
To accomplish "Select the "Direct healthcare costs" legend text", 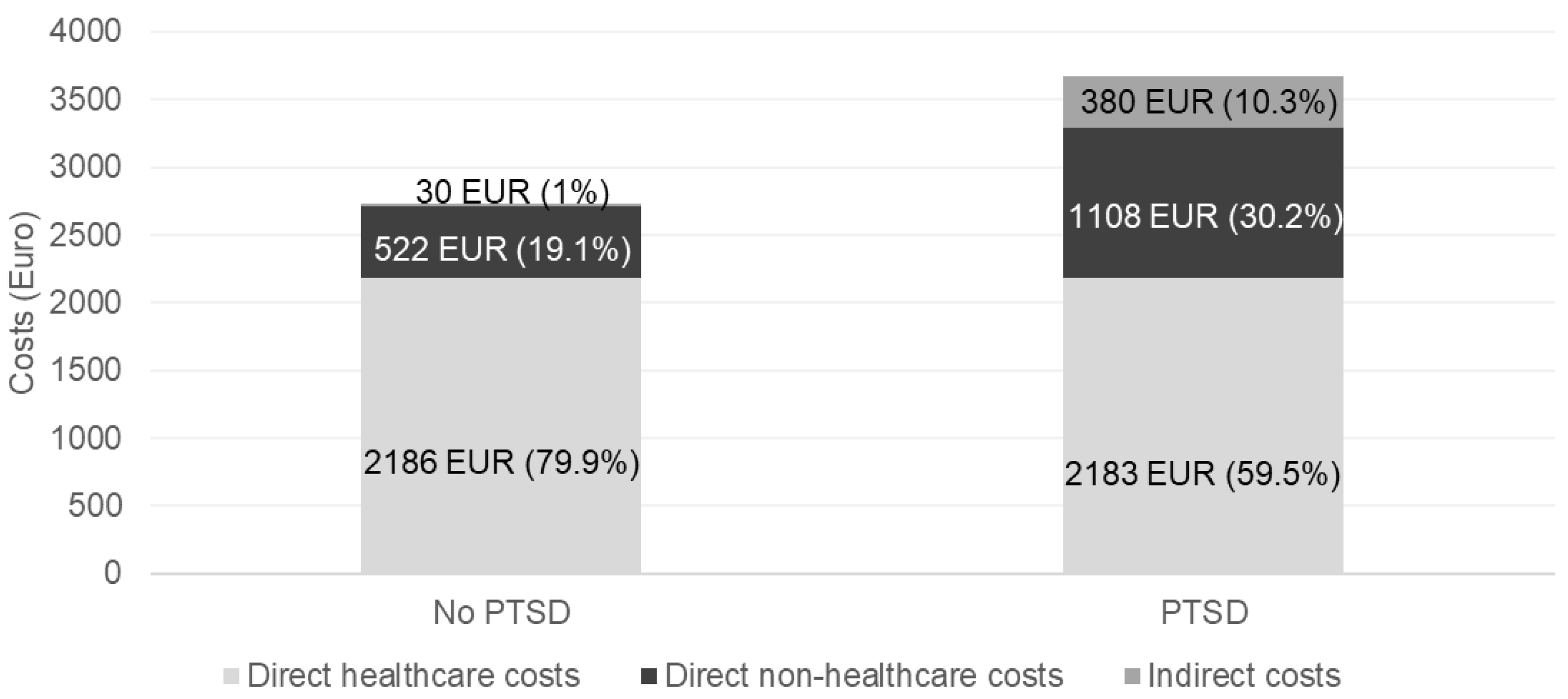I will [413, 675].
